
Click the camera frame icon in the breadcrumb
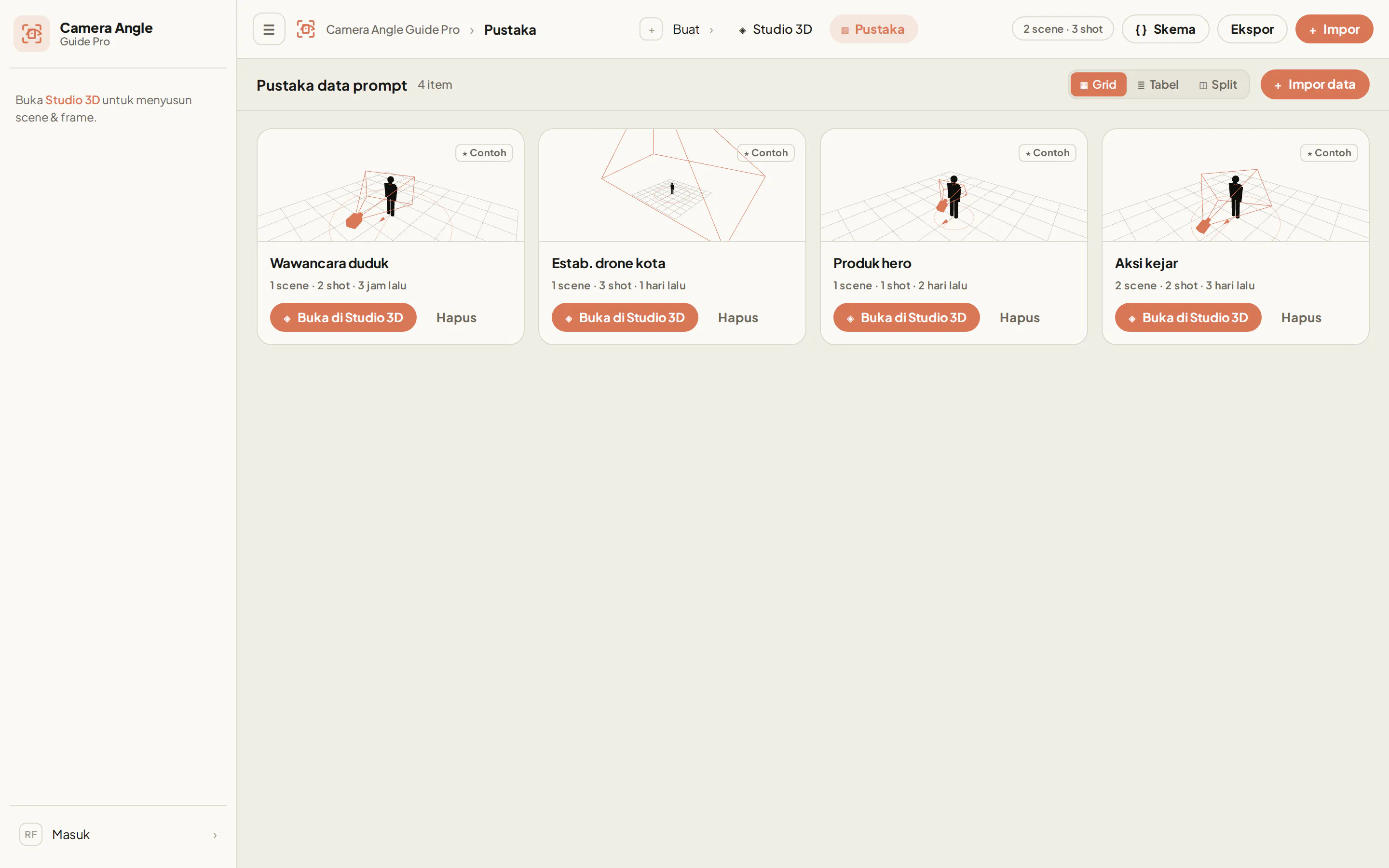click(x=305, y=29)
